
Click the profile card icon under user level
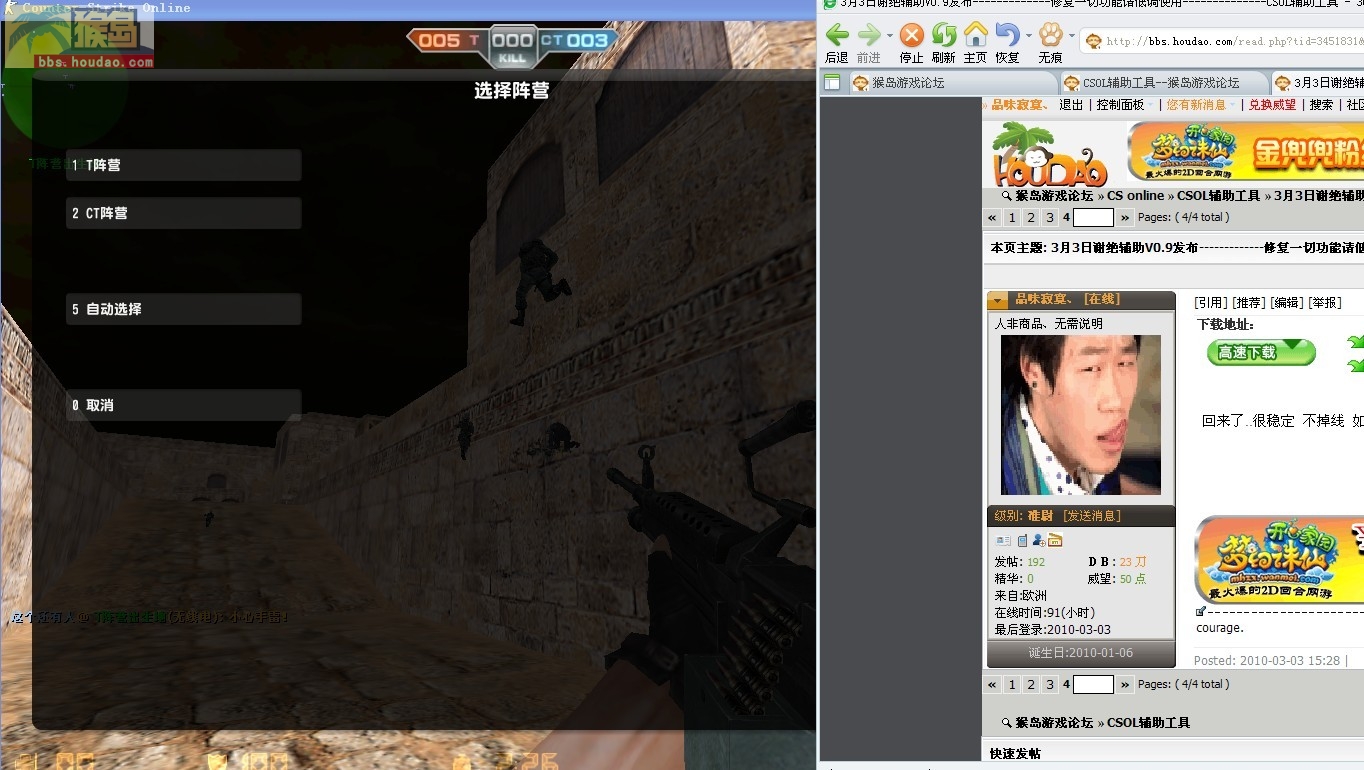pyautogui.click(x=1003, y=540)
